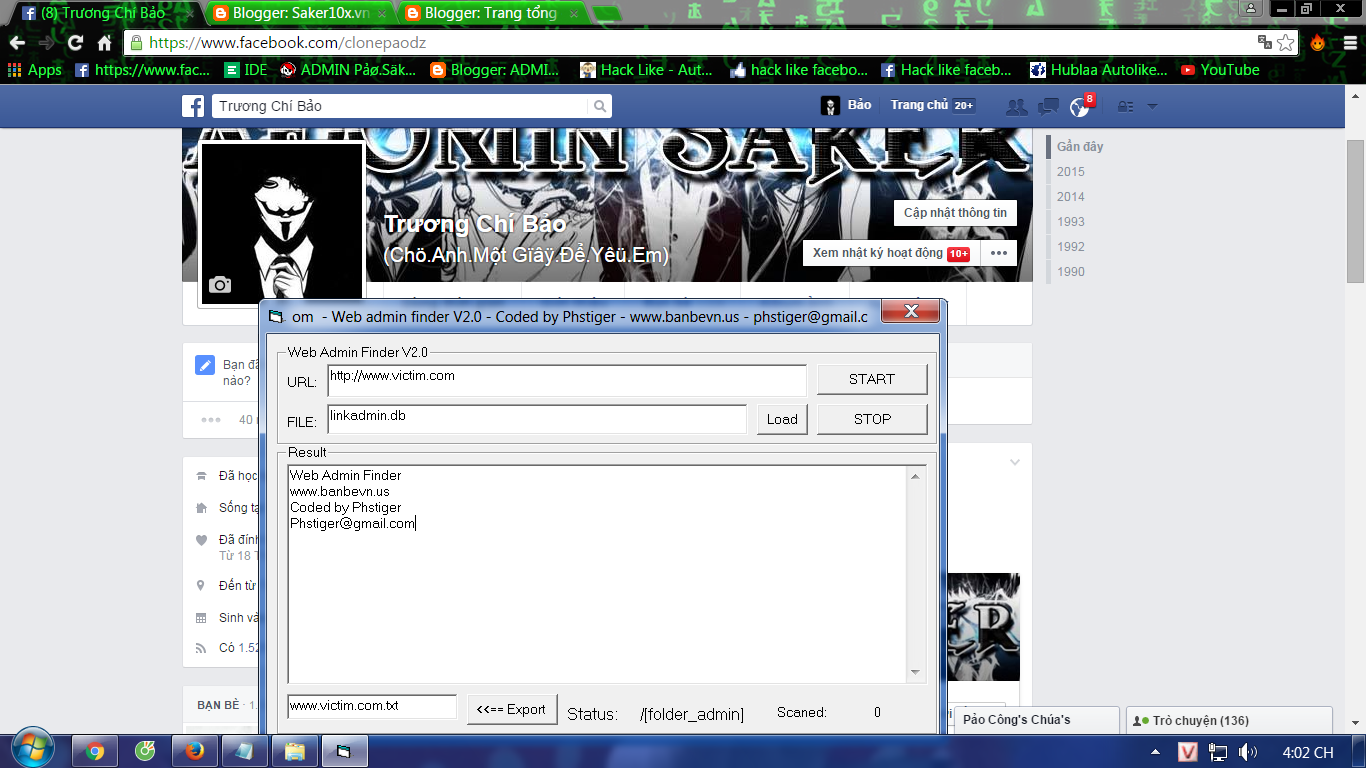This screenshot has height=768, width=1366.
Task: Show hidden system tray icons arrow
Action: pyautogui.click(x=1156, y=752)
